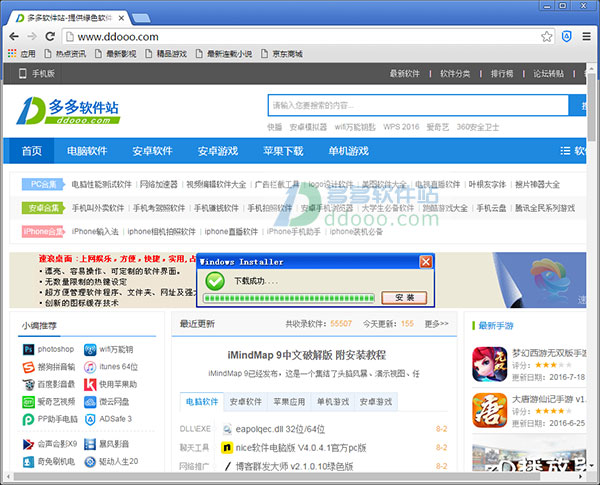Open the 大唐游仙记手游 game thumbnail
The image size is (600, 485).
(489, 410)
